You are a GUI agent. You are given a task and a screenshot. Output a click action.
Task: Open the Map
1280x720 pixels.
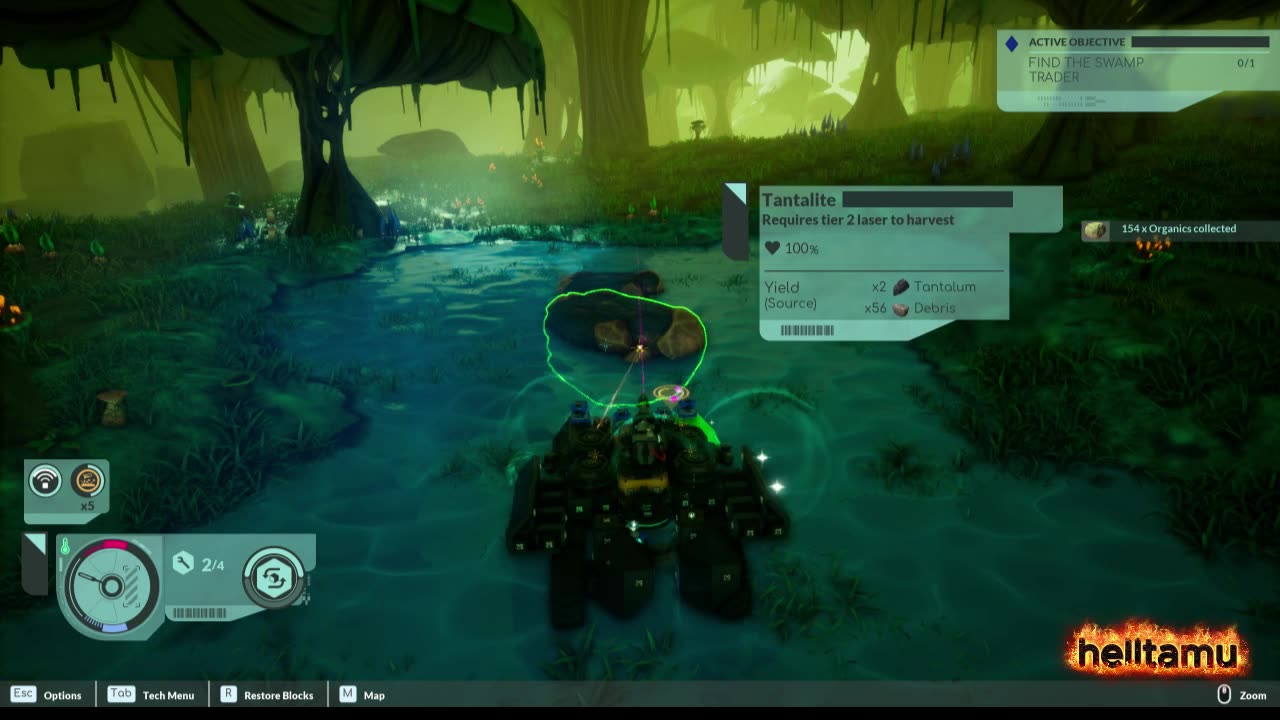click(374, 695)
